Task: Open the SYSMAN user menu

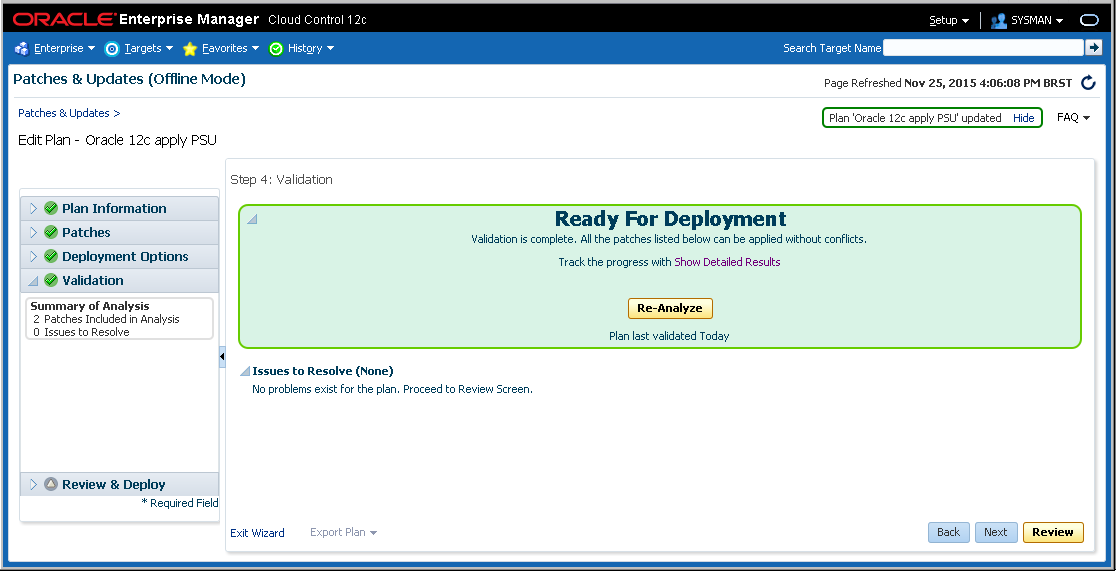Action: (x=1037, y=20)
